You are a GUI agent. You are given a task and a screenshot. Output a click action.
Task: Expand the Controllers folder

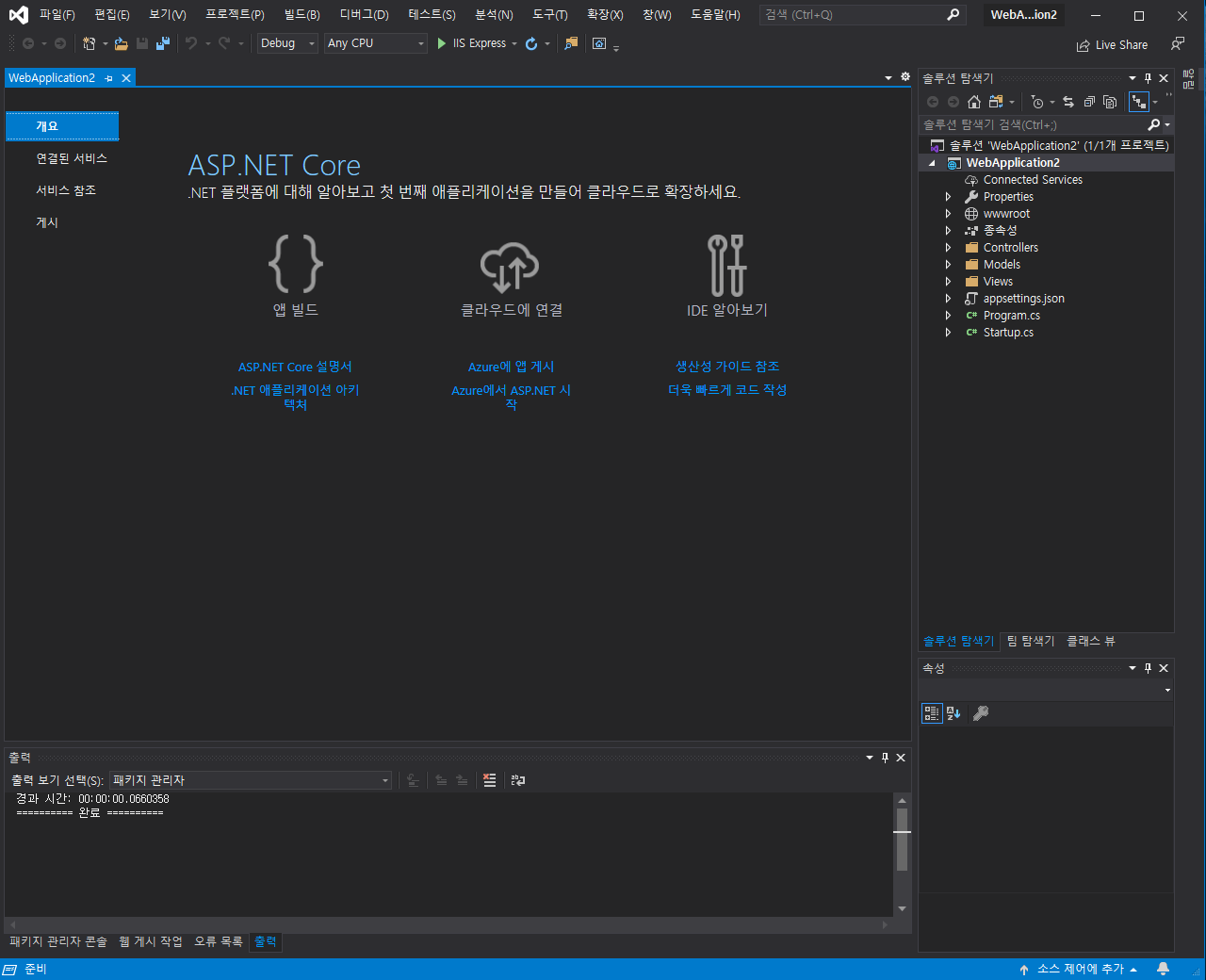pyautogui.click(x=948, y=248)
